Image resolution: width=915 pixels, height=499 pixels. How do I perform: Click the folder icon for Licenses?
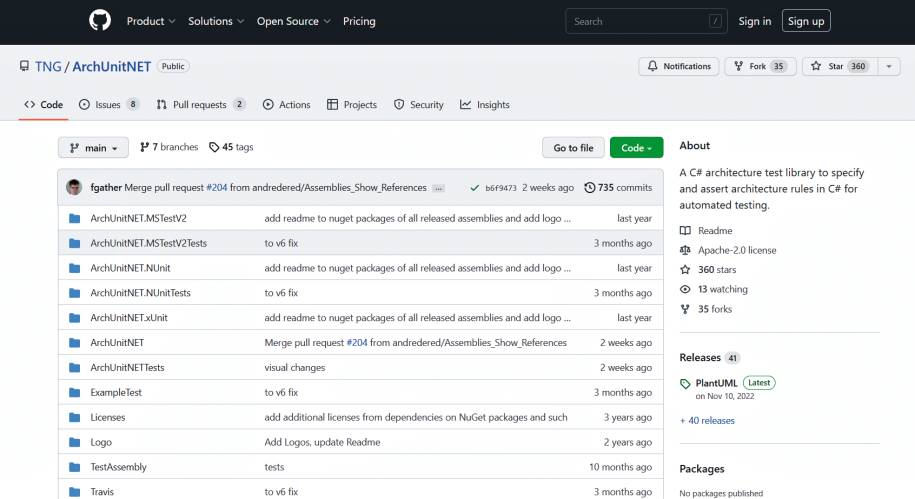click(x=74, y=417)
